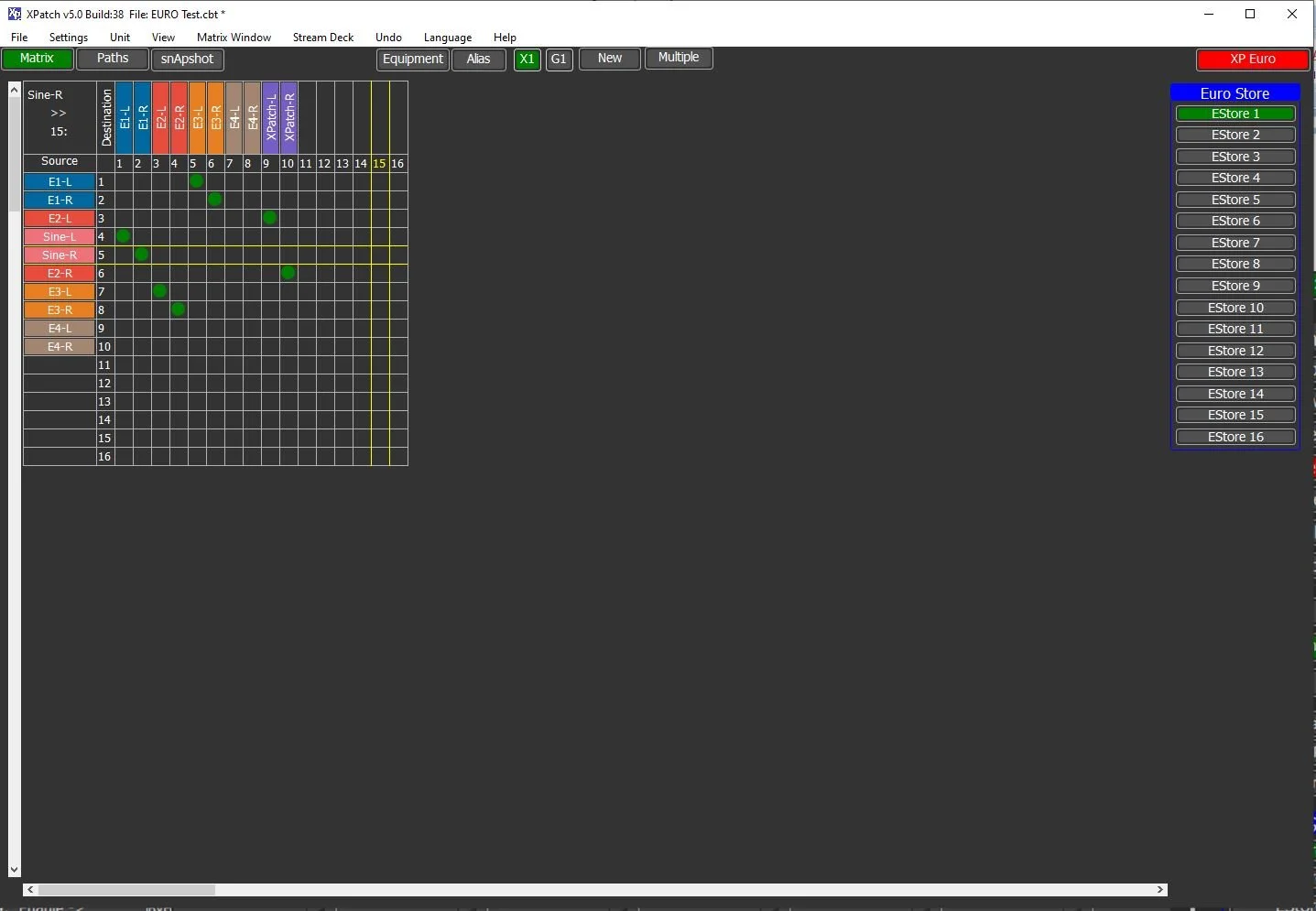1316x911 pixels.
Task: Select EStore 4 preset
Action: 1235,178
